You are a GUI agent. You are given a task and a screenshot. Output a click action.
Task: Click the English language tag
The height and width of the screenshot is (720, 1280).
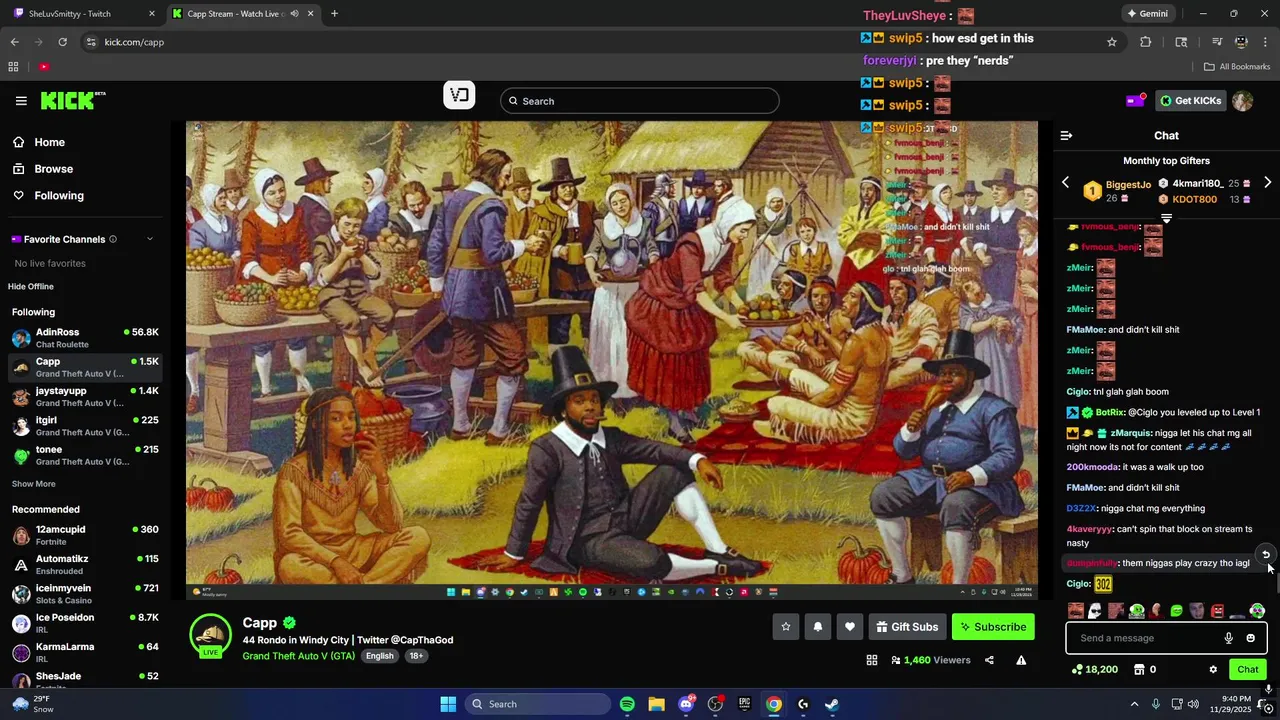pyautogui.click(x=379, y=656)
